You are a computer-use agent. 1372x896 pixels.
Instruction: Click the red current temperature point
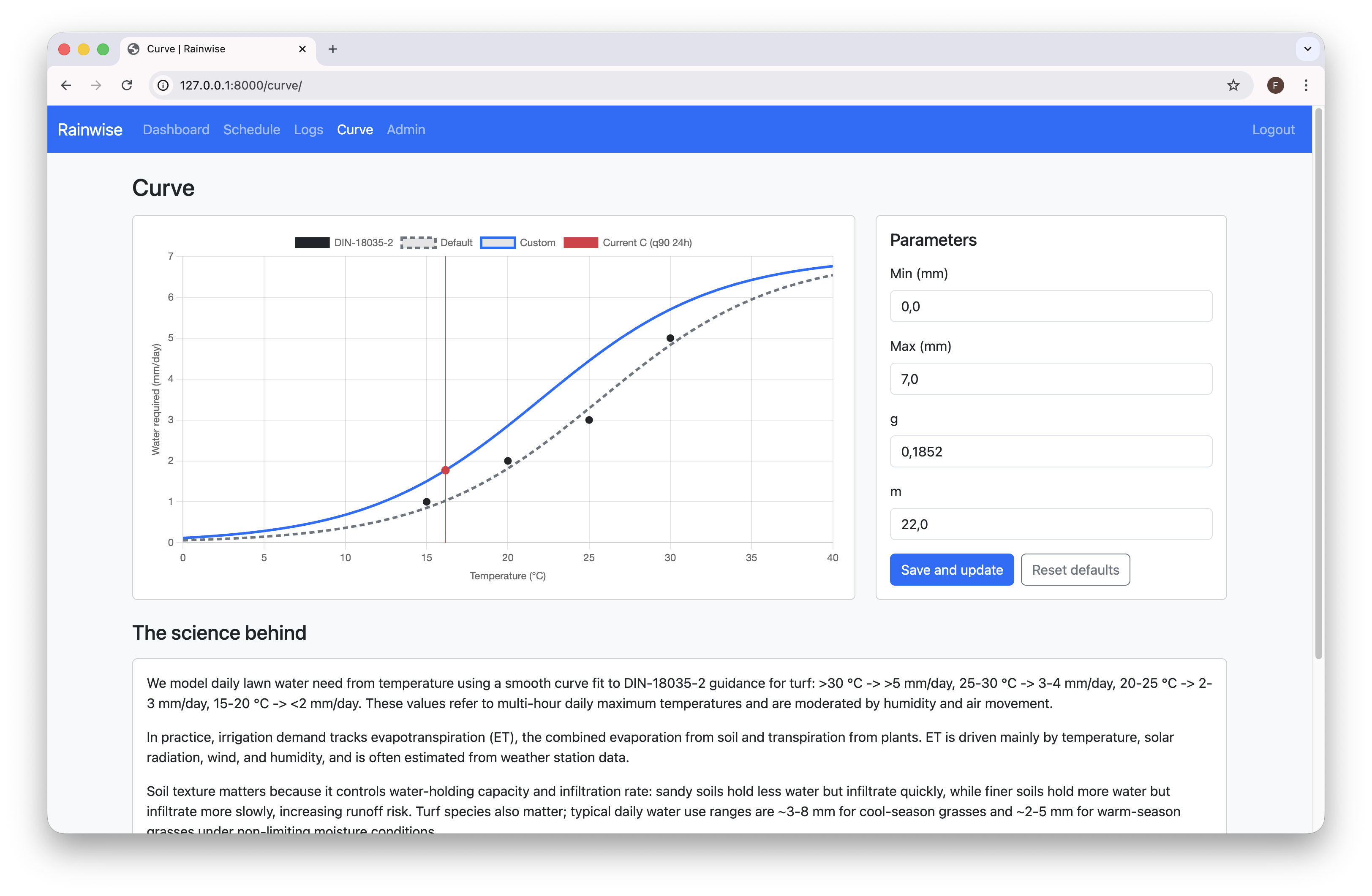point(446,470)
